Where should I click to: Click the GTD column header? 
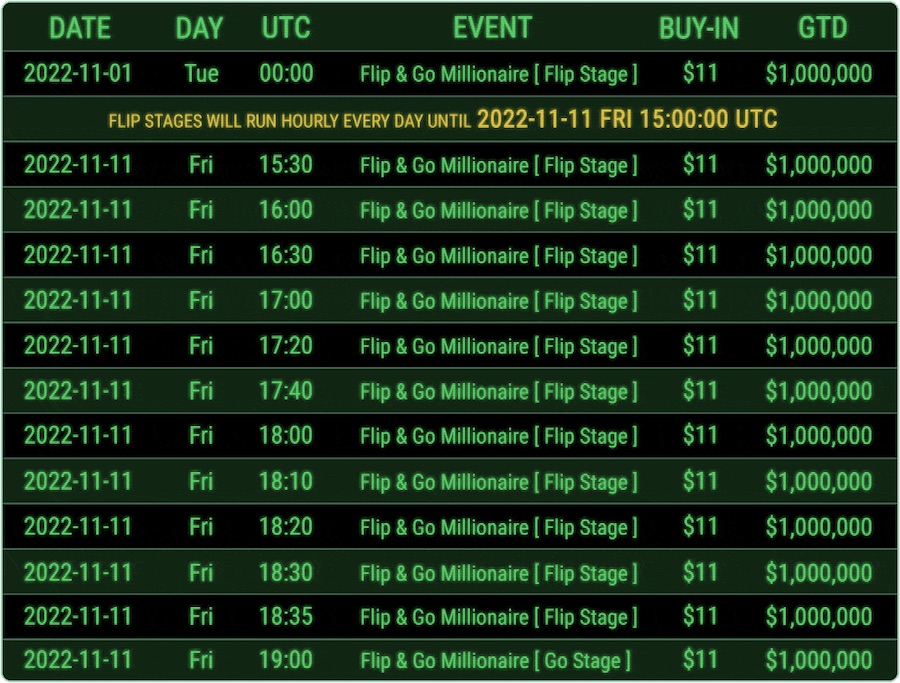pyautogui.click(x=822, y=28)
